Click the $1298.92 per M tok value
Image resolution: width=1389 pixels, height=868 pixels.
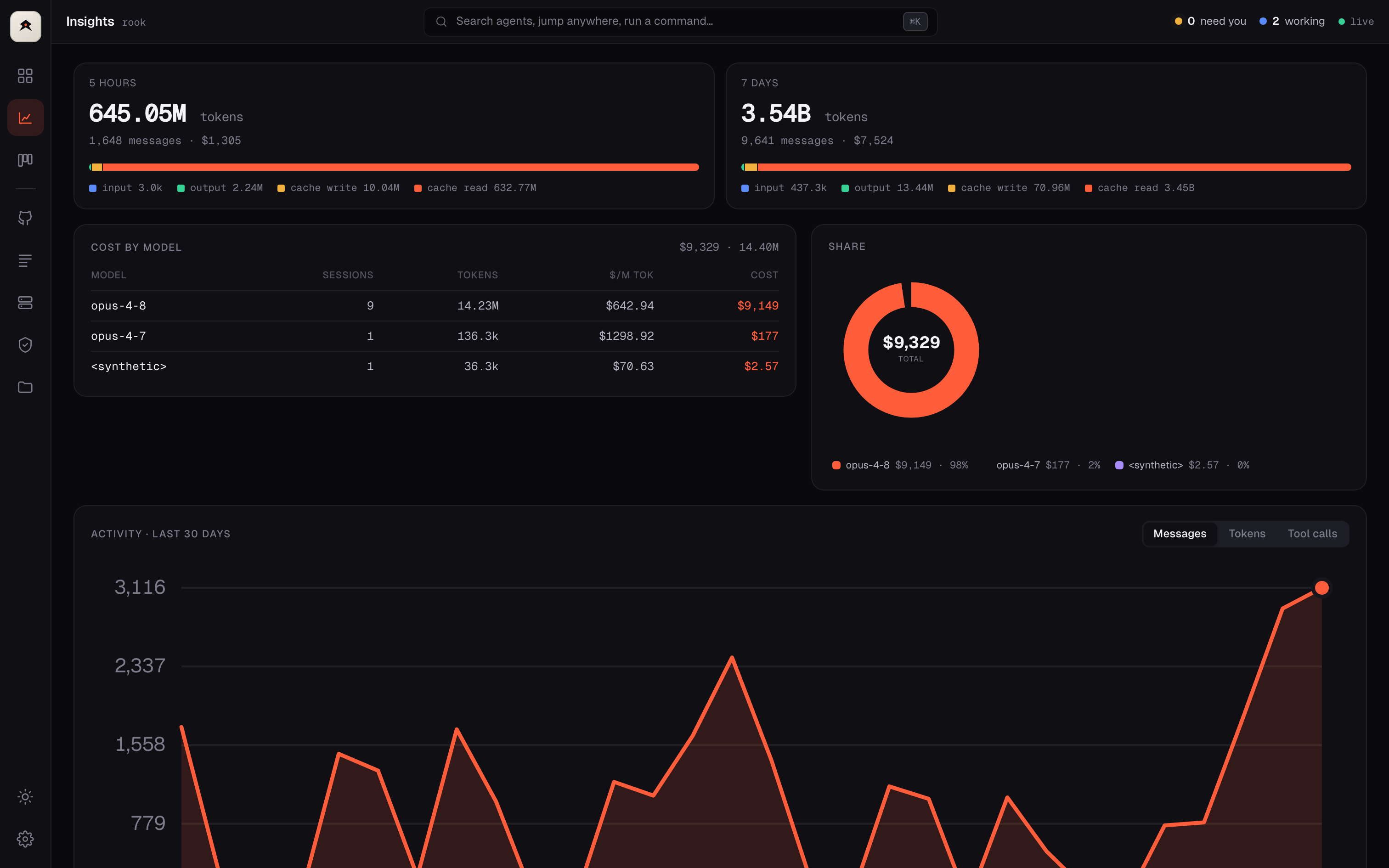(626, 336)
